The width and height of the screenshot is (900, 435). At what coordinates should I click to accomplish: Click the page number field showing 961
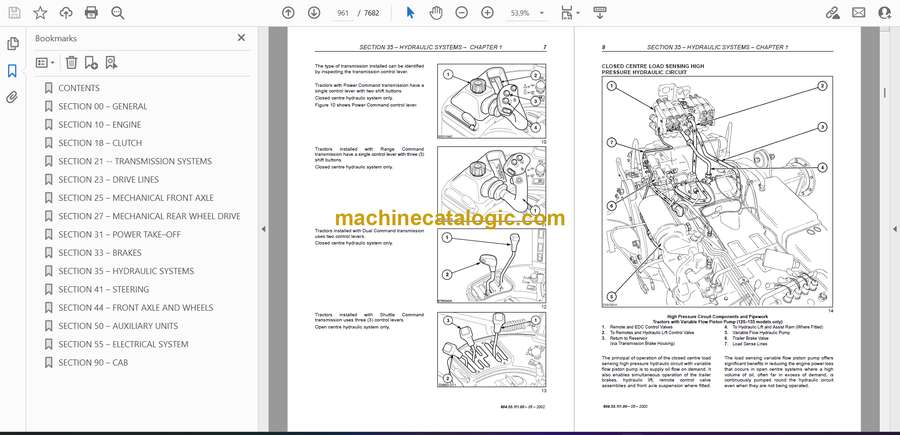[343, 13]
